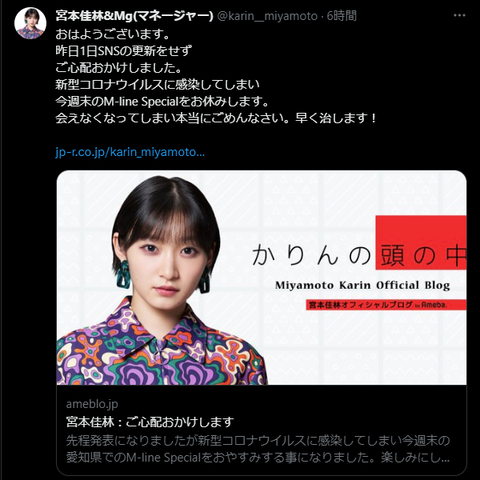Click the Miyamoto Karin Official Blog text
Screen dimensions: 480x480
(363, 286)
